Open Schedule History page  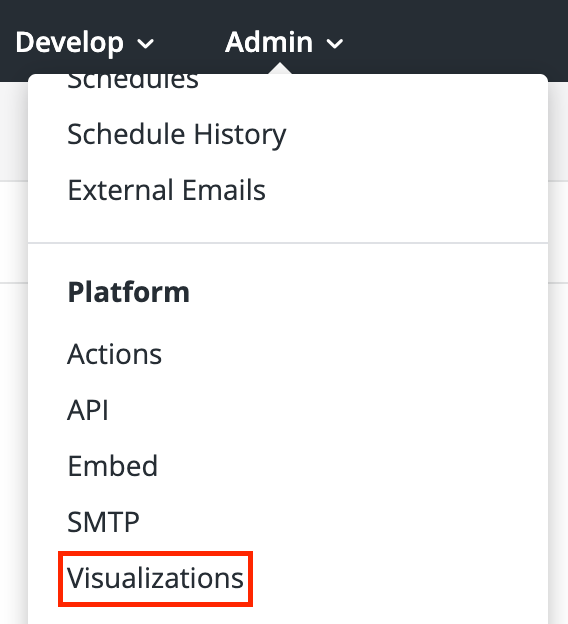tap(176, 135)
